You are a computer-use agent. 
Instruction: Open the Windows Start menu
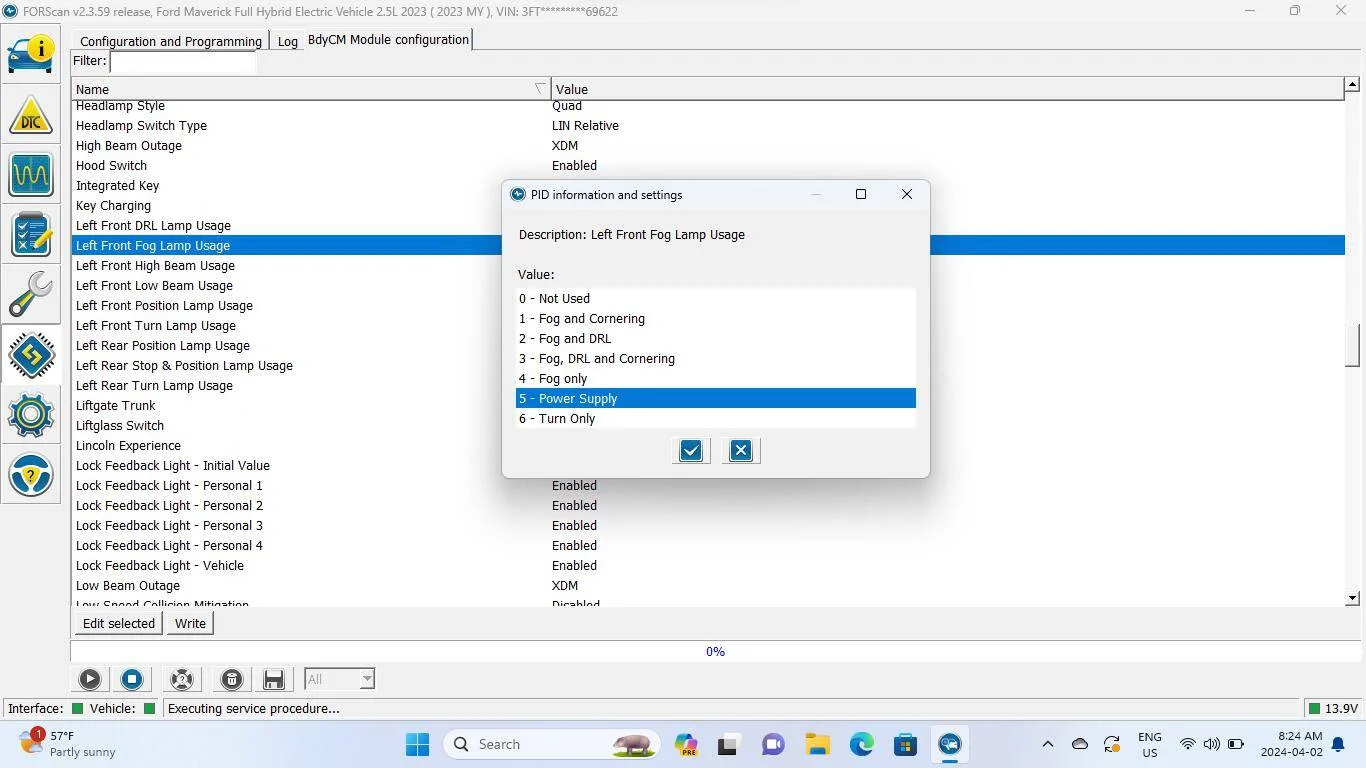coord(418,744)
